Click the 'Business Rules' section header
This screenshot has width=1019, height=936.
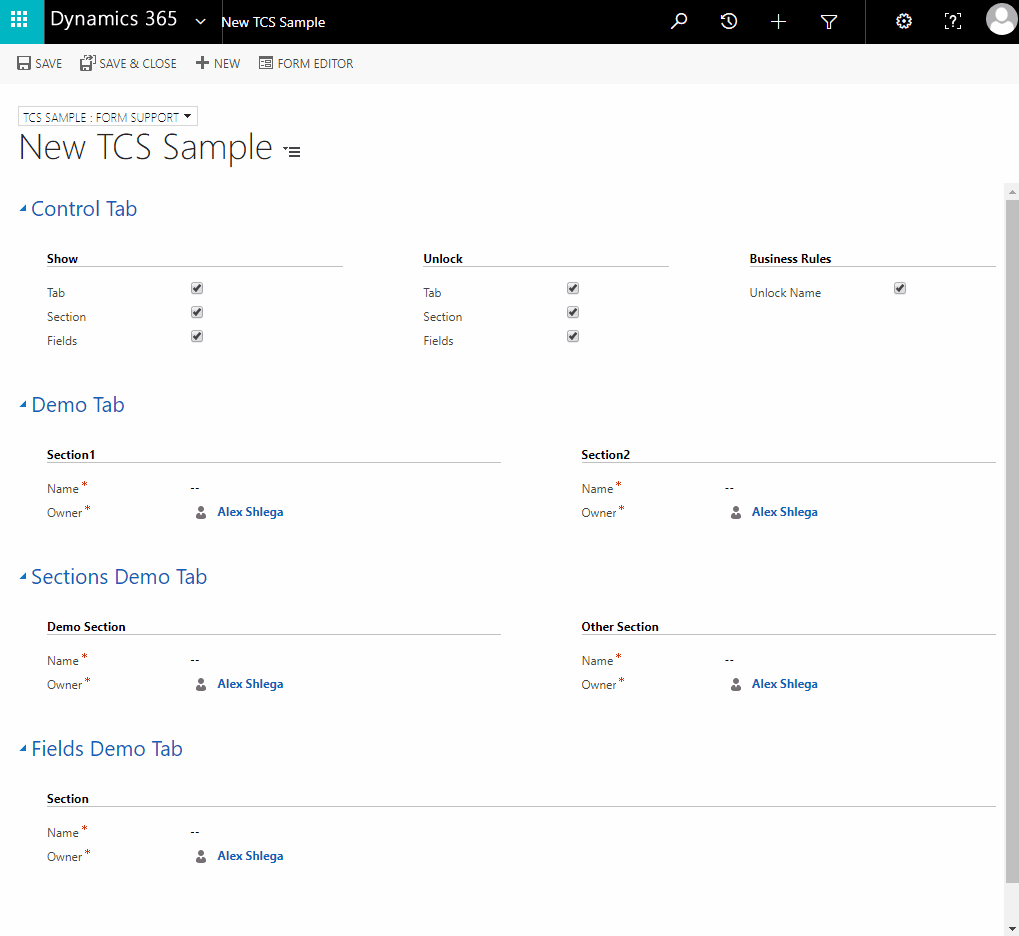[x=790, y=259]
